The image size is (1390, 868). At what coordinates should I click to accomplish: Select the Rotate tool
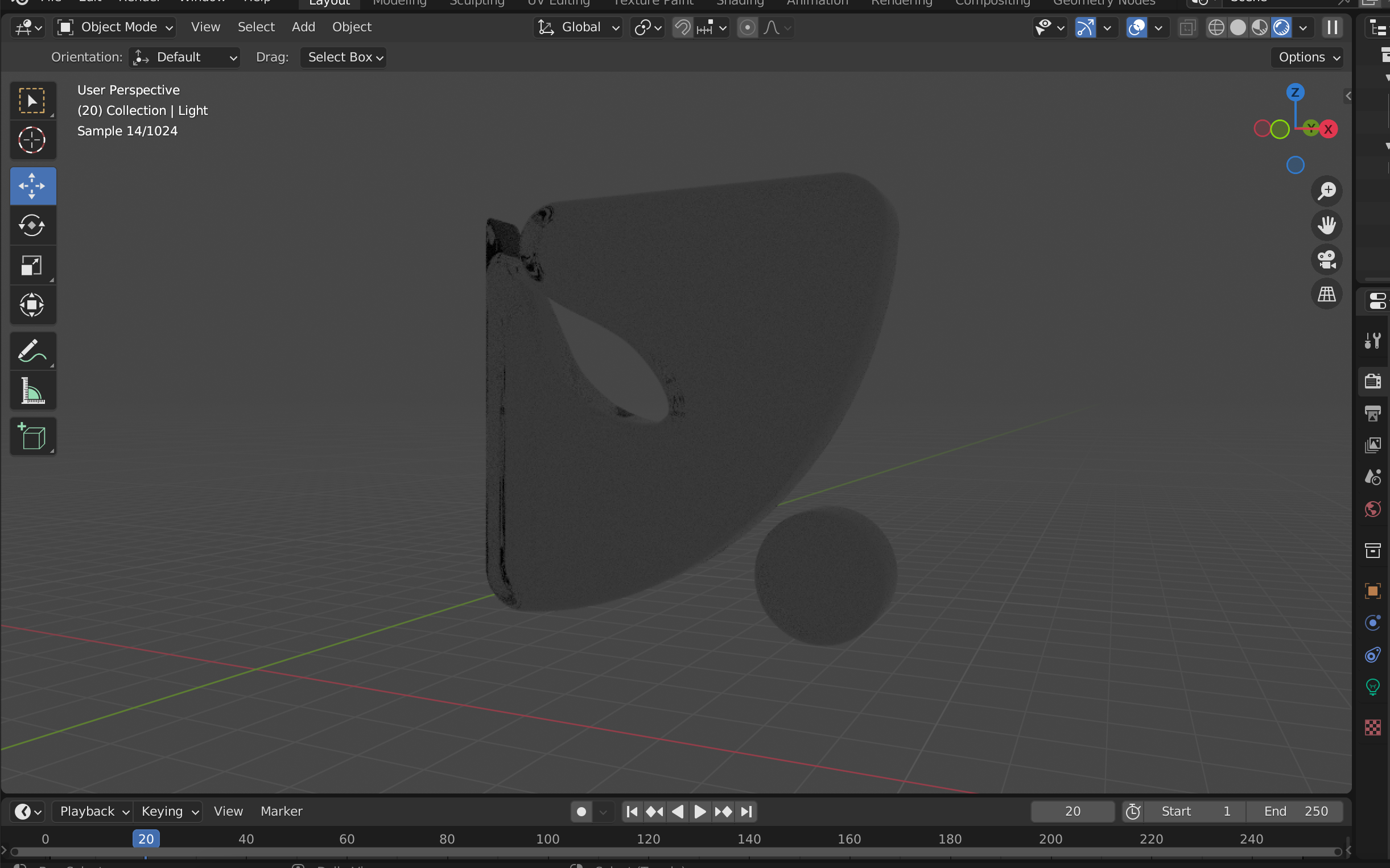tap(33, 226)
